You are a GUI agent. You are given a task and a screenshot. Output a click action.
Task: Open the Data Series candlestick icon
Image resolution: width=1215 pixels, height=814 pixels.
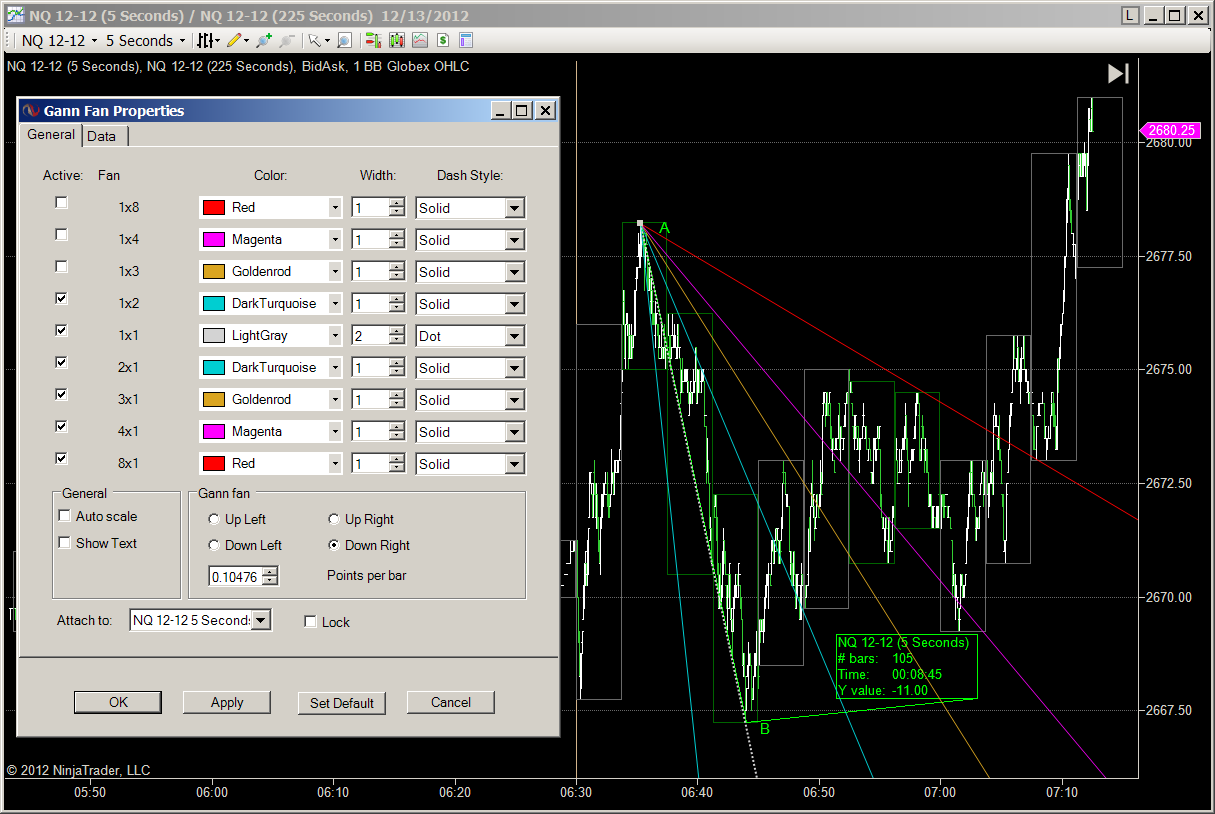pos(397,41)
